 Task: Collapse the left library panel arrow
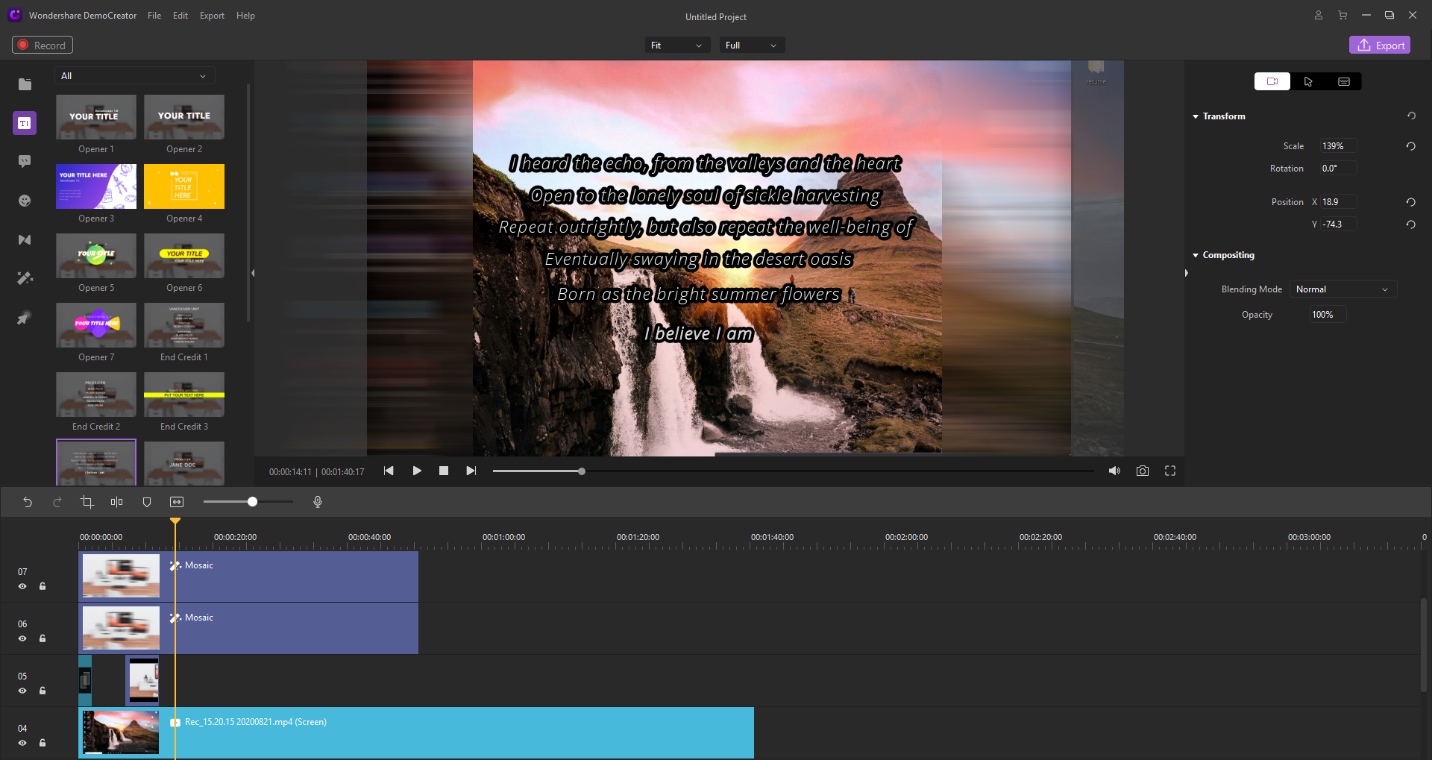coord(252,273)
